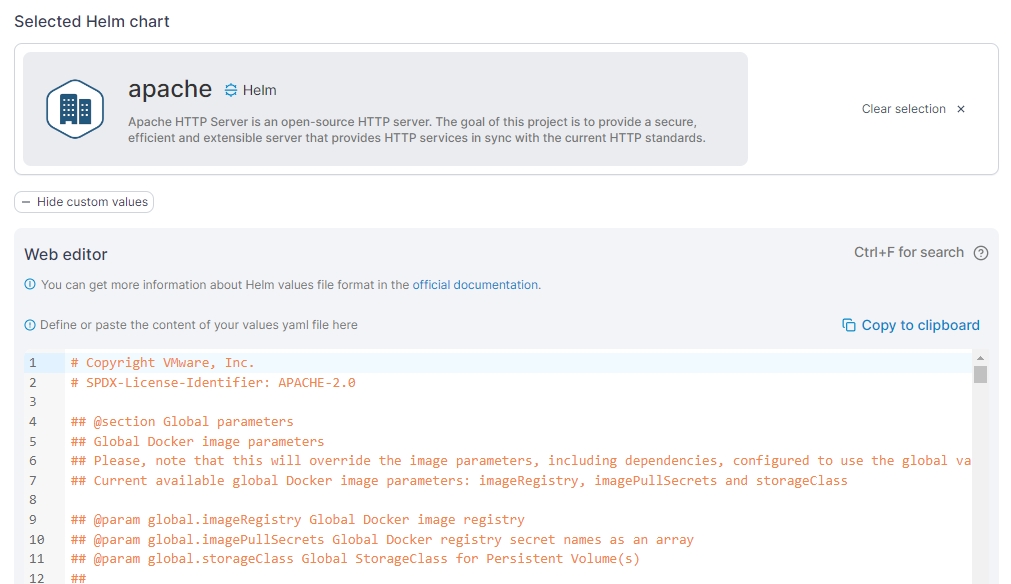Viewport: 1011px width, 584px height.
Task: Click the Apache chart hexagon logo
Action: tap(75, 109)
